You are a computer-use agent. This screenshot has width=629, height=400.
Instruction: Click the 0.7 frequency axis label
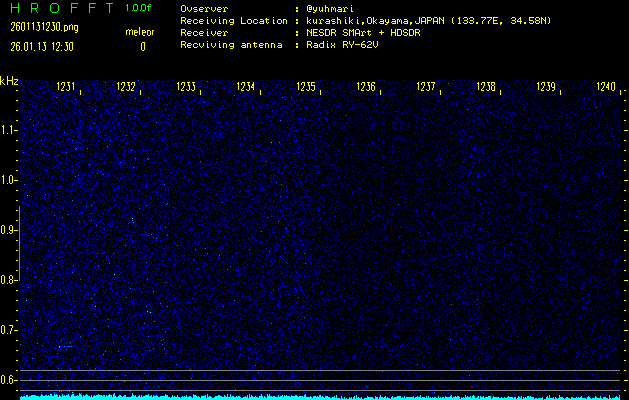click(x=9, y=330)
